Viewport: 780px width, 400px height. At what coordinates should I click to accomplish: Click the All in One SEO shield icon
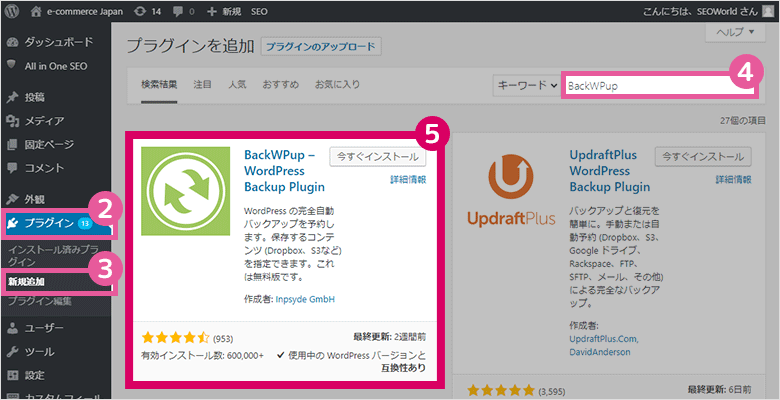tap(13, 65)
